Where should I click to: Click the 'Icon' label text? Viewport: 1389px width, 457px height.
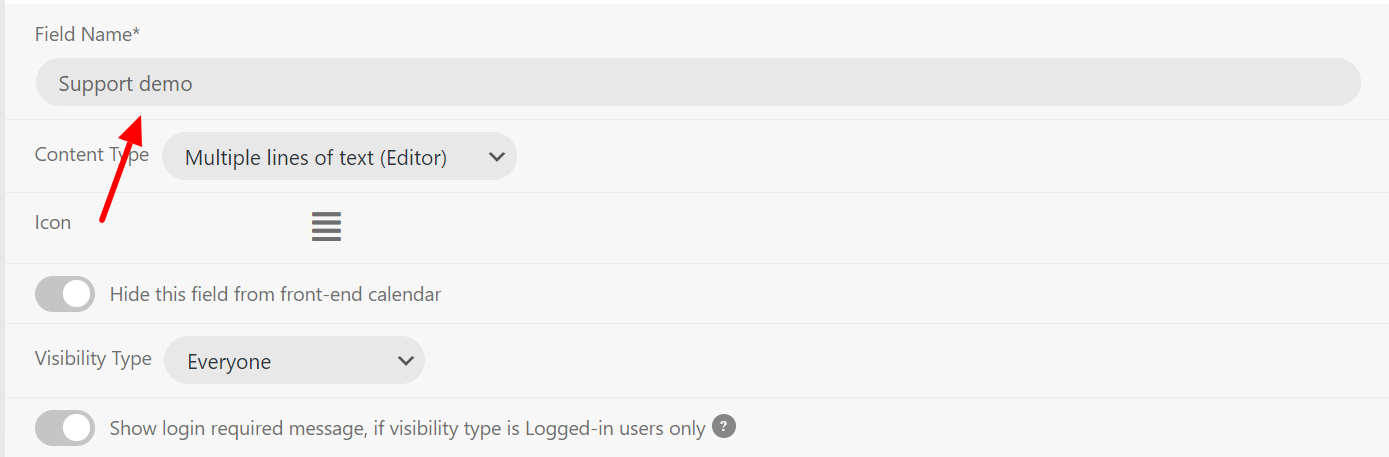(53, 223)
